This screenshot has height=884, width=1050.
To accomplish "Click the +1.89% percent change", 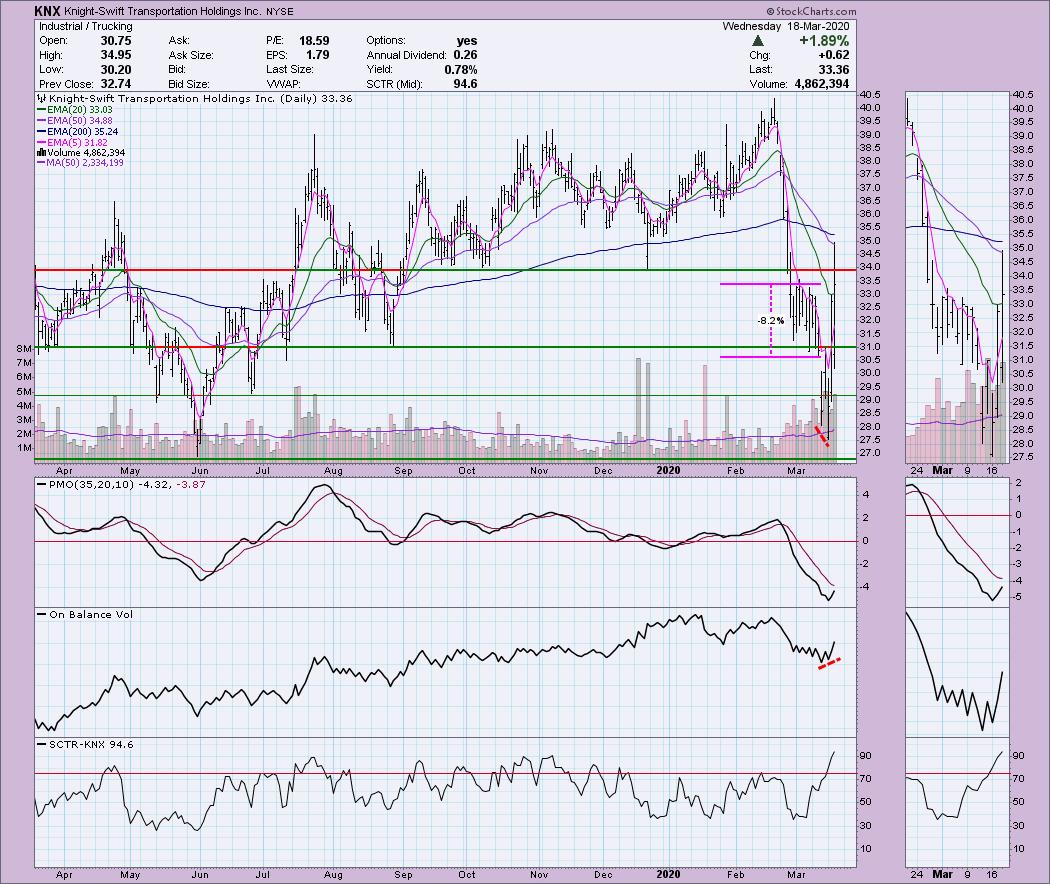I will tap(824, 41).
